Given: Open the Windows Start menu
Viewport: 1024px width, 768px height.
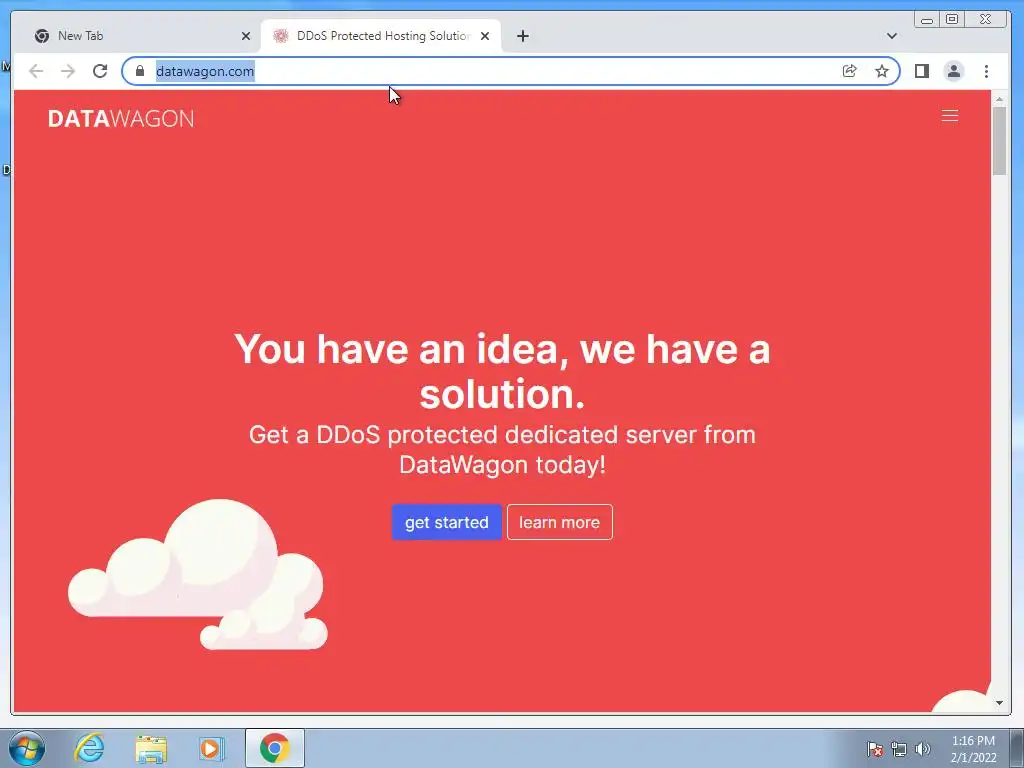Looking at the screenshot, I should point(27,748).
